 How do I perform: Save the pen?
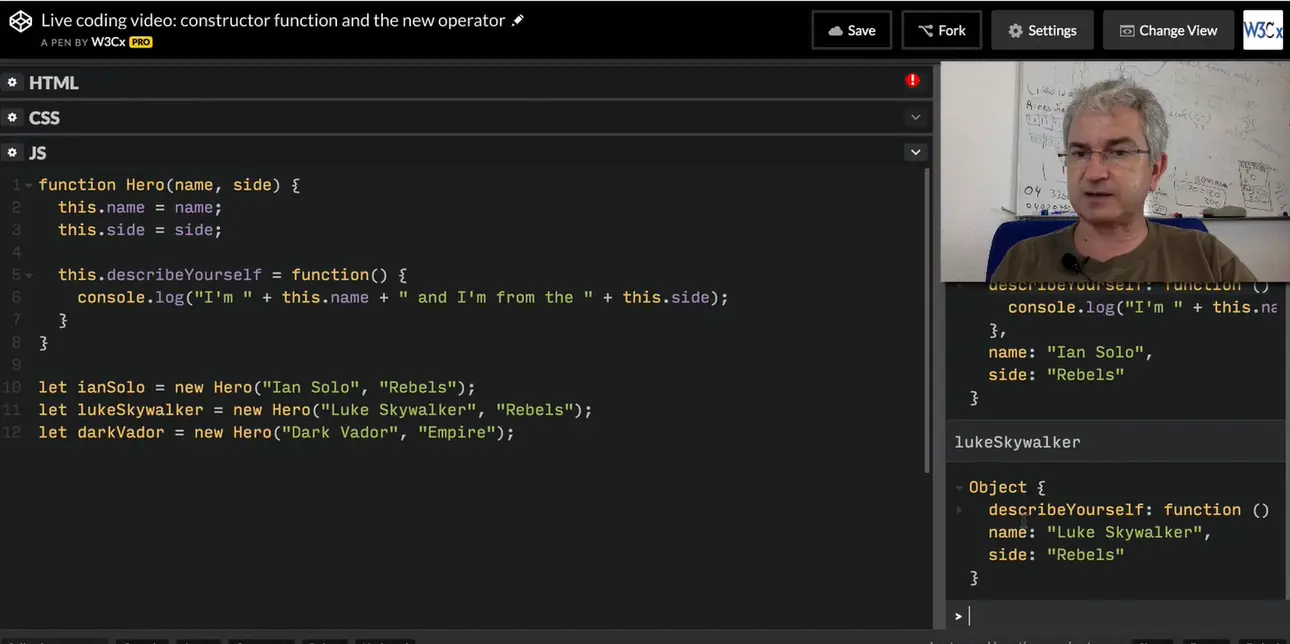pos(852,30)
